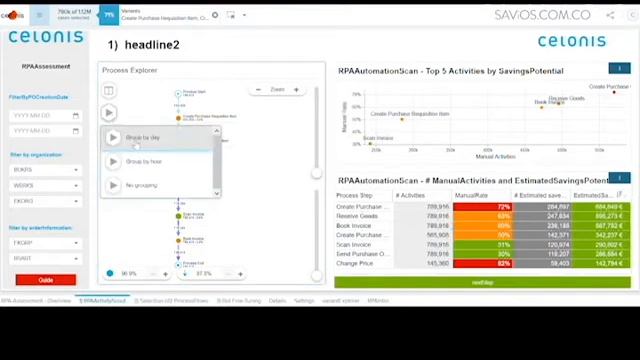640x360 pixels.
Task: Click the red 72% ManualRate cell
Action: (482, 207)
